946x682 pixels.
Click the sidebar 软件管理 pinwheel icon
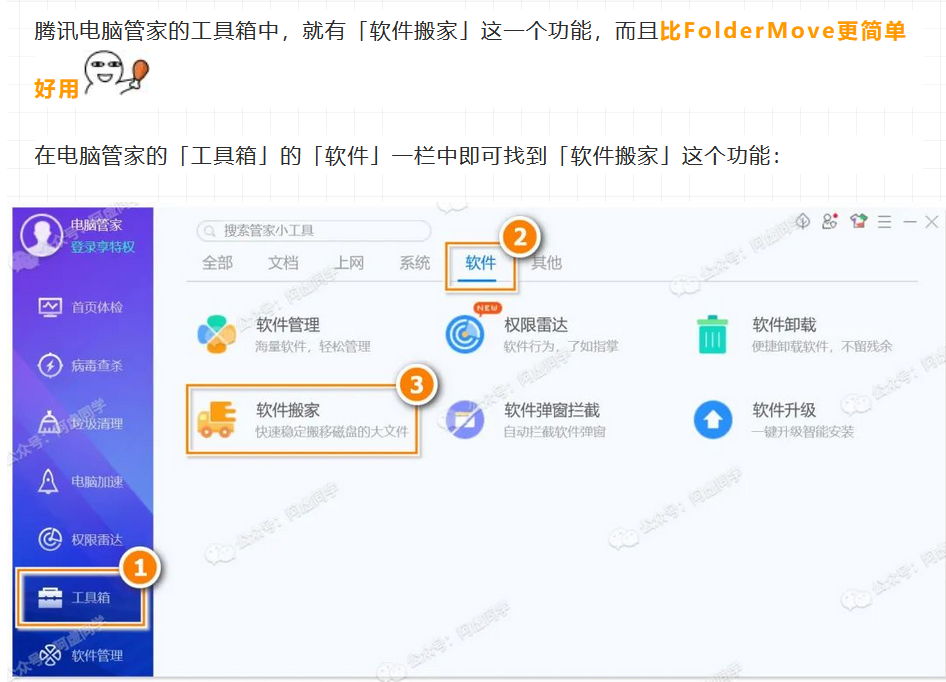[50, 655]
